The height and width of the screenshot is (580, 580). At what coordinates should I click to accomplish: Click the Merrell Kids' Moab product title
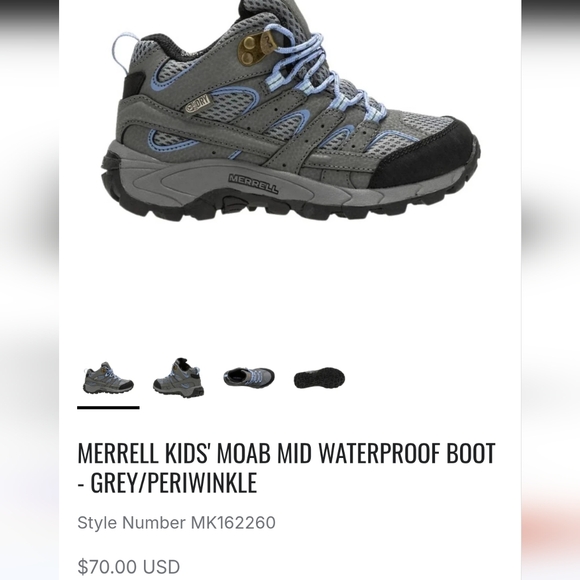286,468
